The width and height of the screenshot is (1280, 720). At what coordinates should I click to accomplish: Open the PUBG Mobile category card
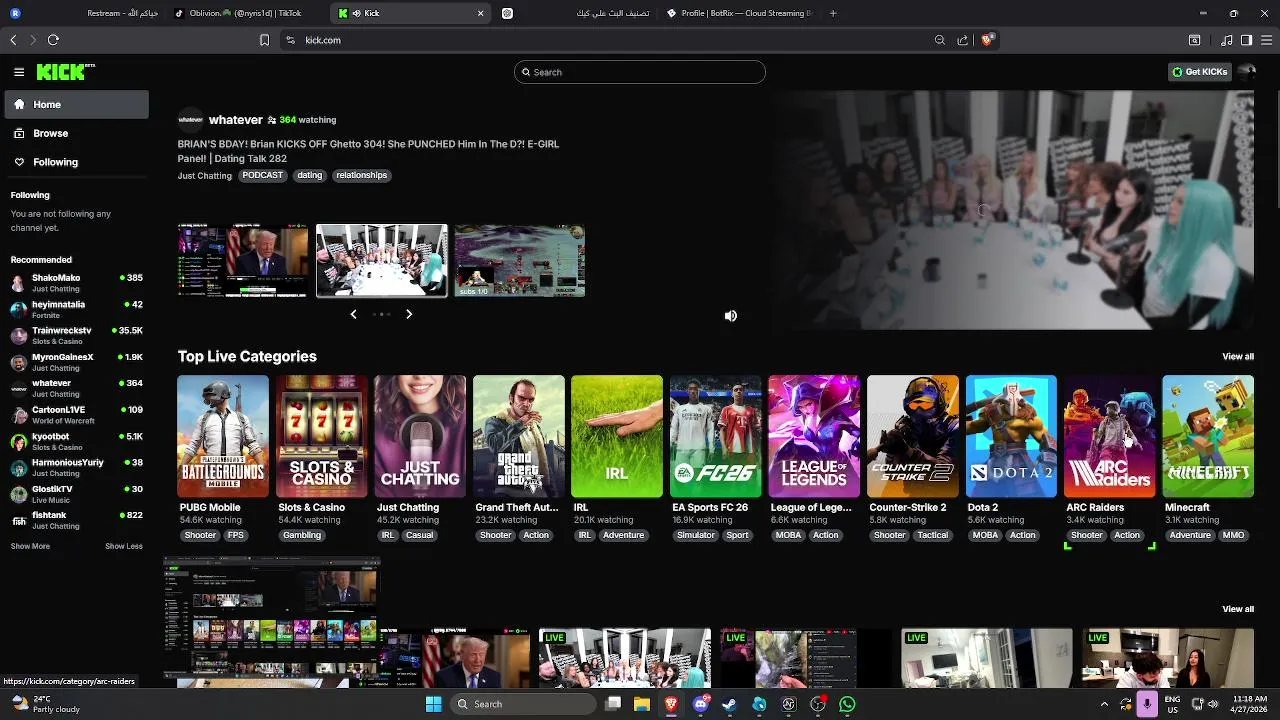tap(223, 436)
